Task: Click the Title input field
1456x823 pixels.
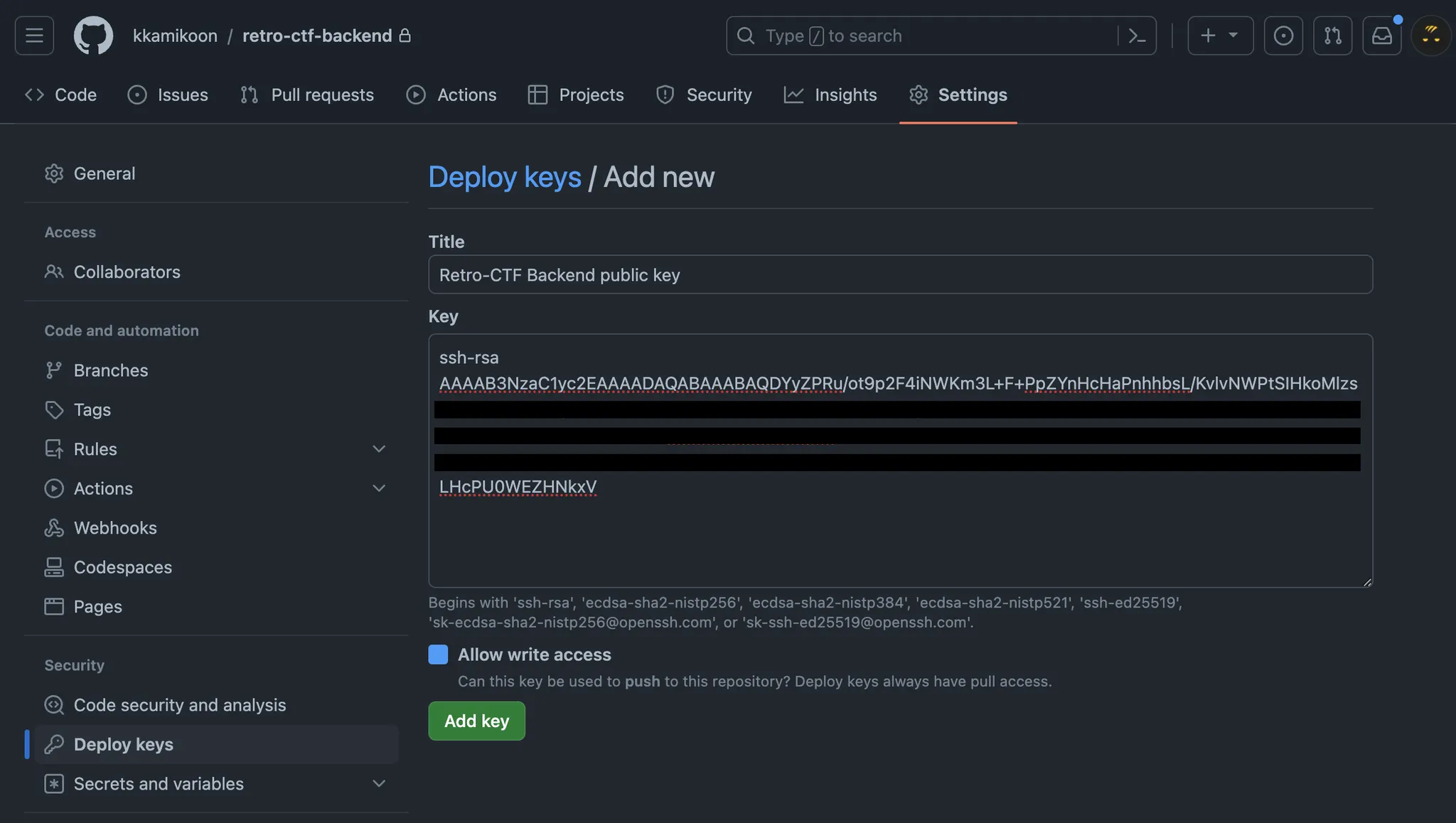Action: (x=900, y=274)
